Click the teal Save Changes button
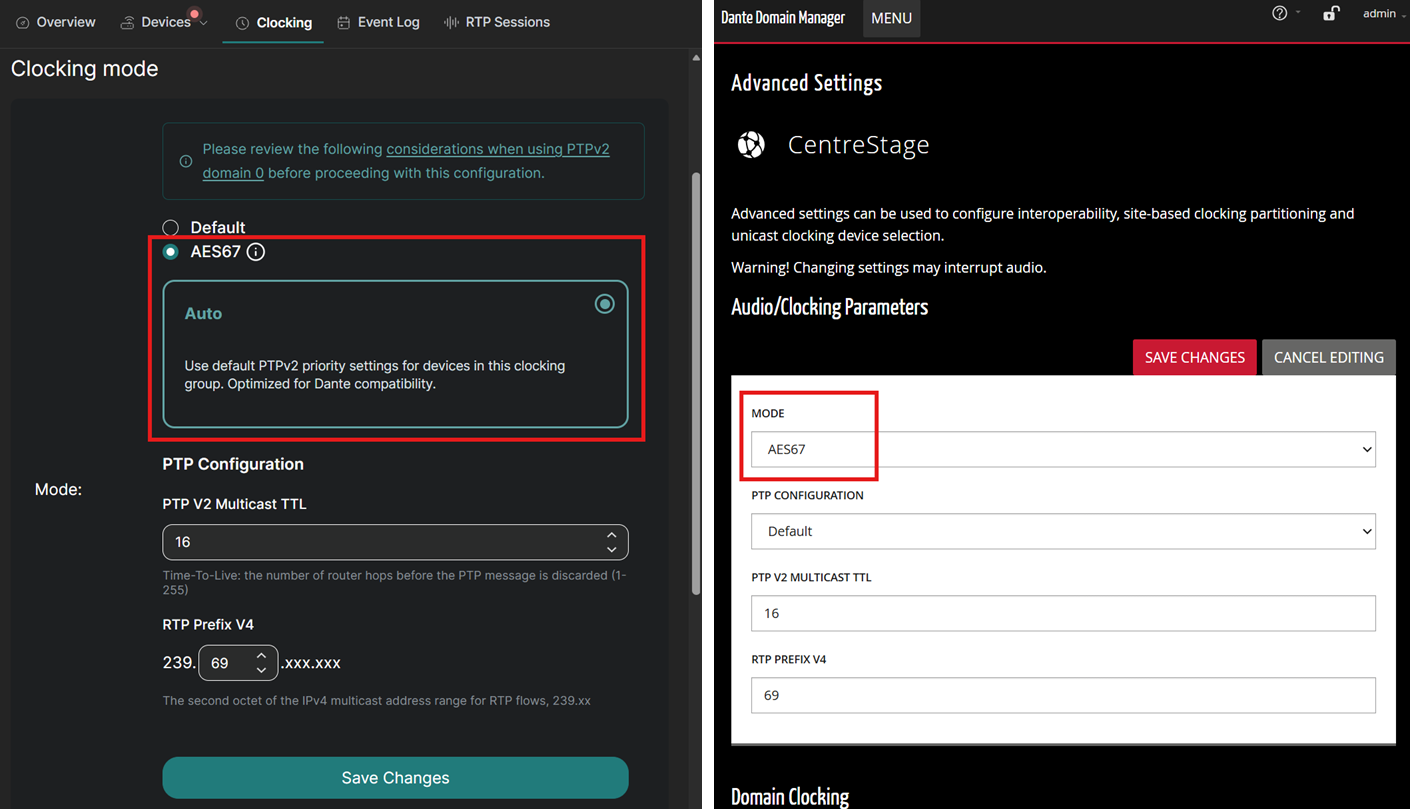Screen dimensions: 1410x809 point(395,778)
